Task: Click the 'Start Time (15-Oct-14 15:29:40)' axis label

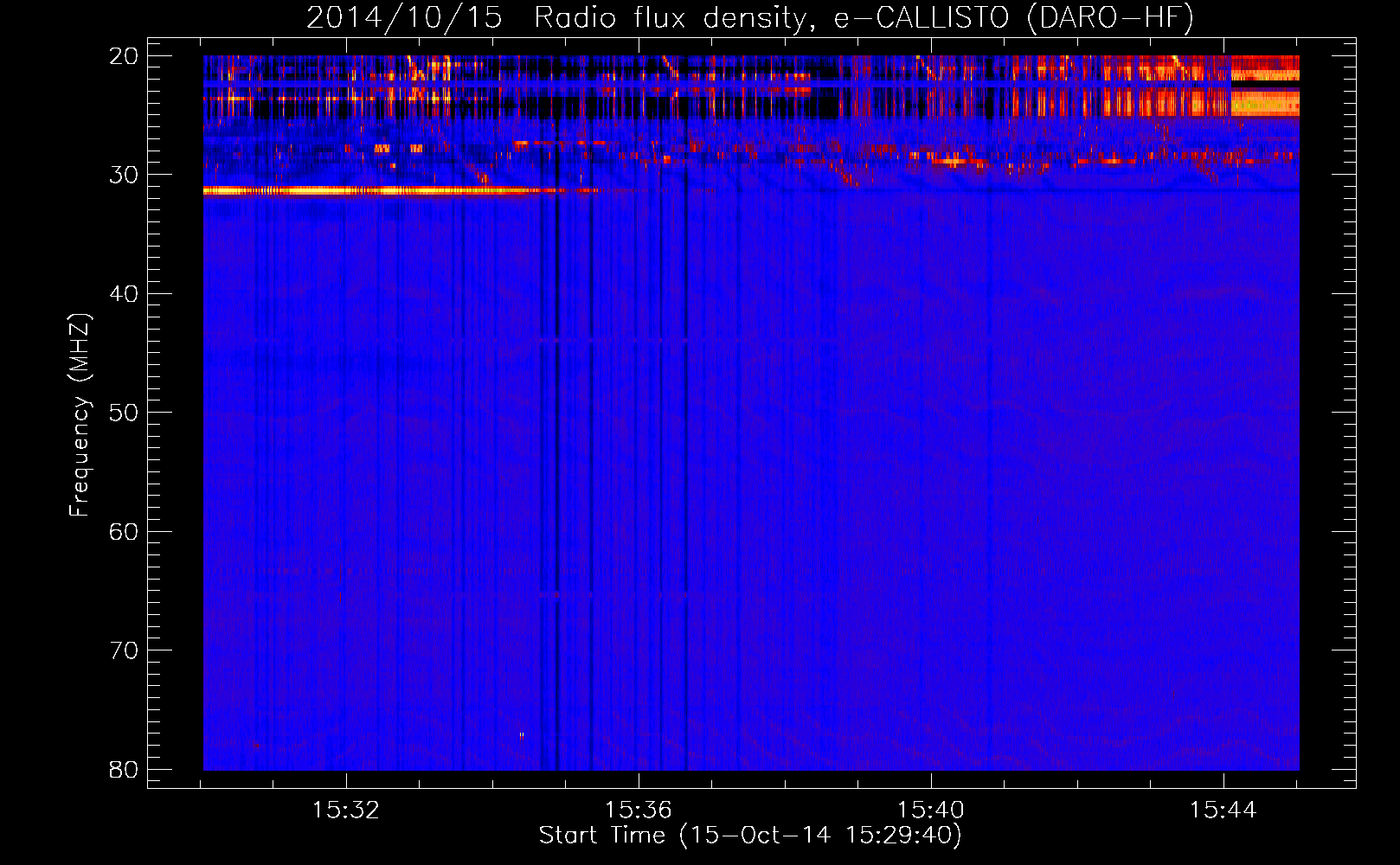Action: click(750, 836)
